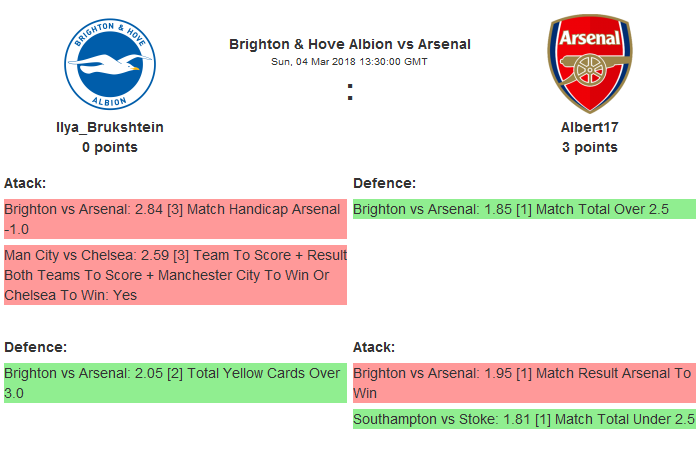This screenshot has width=700, height=460.
Task: Select the Southampton vs Stoke Under 2.5 bet
Action: pos(524,419)
